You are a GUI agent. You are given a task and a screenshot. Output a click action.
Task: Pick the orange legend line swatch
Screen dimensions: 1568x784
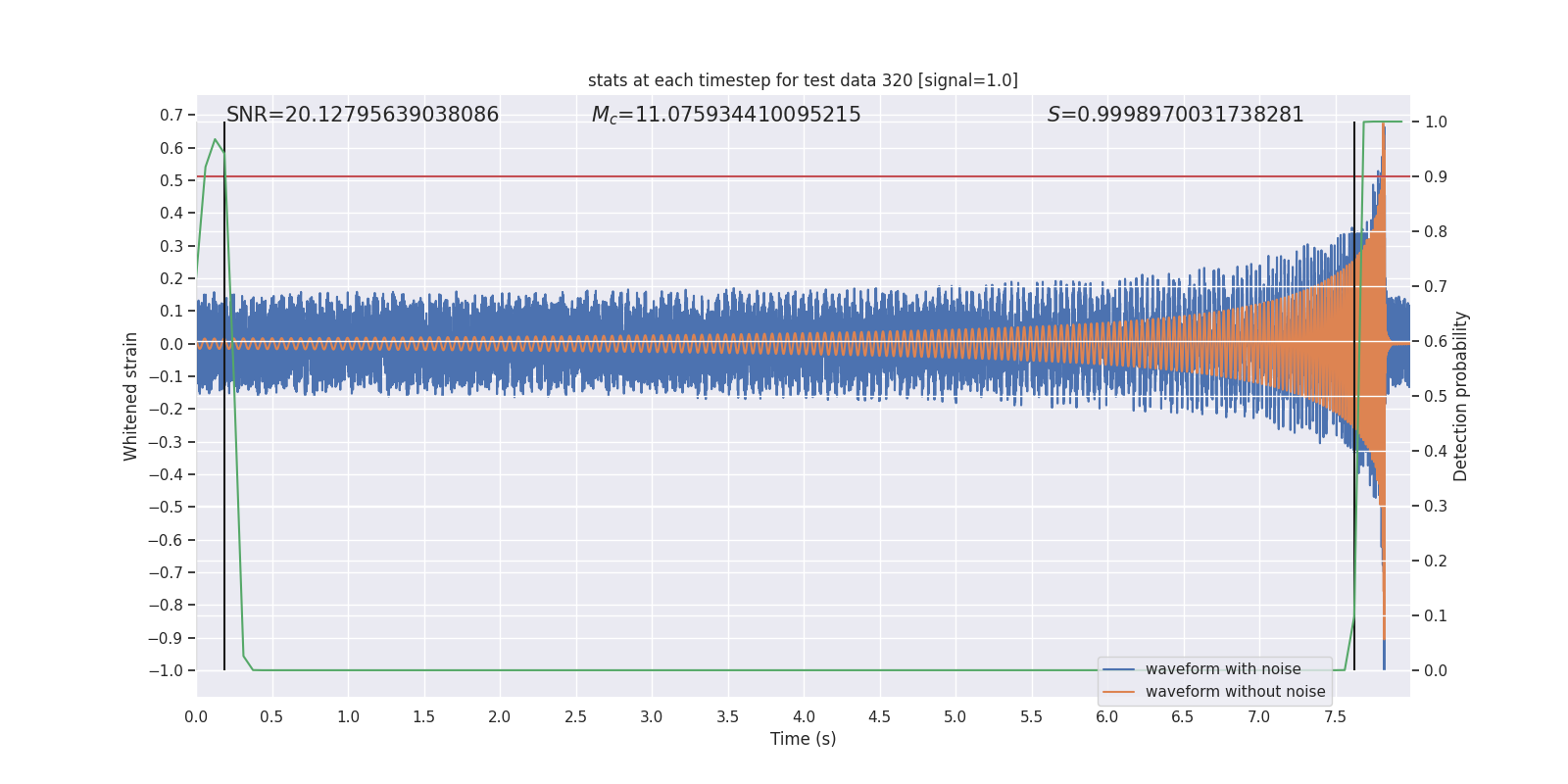coord(1118,692)
